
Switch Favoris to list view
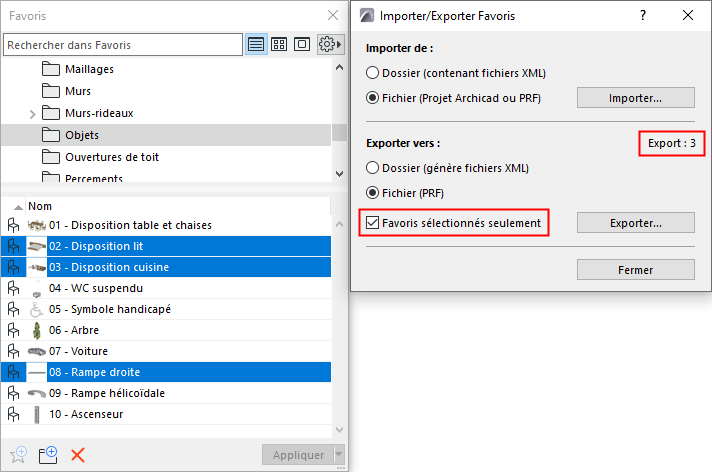click(x=256, y=45)
